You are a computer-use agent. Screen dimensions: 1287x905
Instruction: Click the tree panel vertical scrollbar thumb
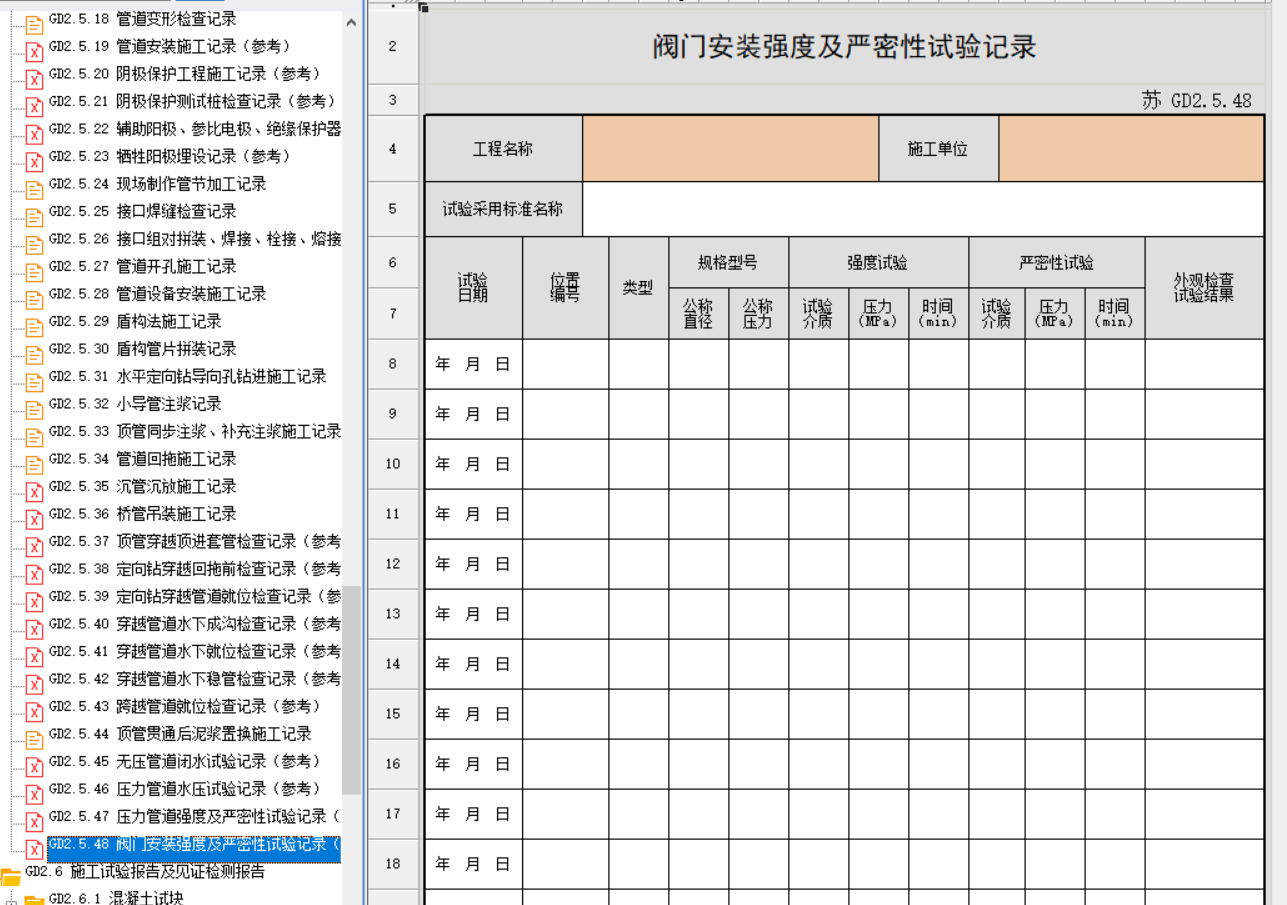pyautogui.click(x=351, y=690)
